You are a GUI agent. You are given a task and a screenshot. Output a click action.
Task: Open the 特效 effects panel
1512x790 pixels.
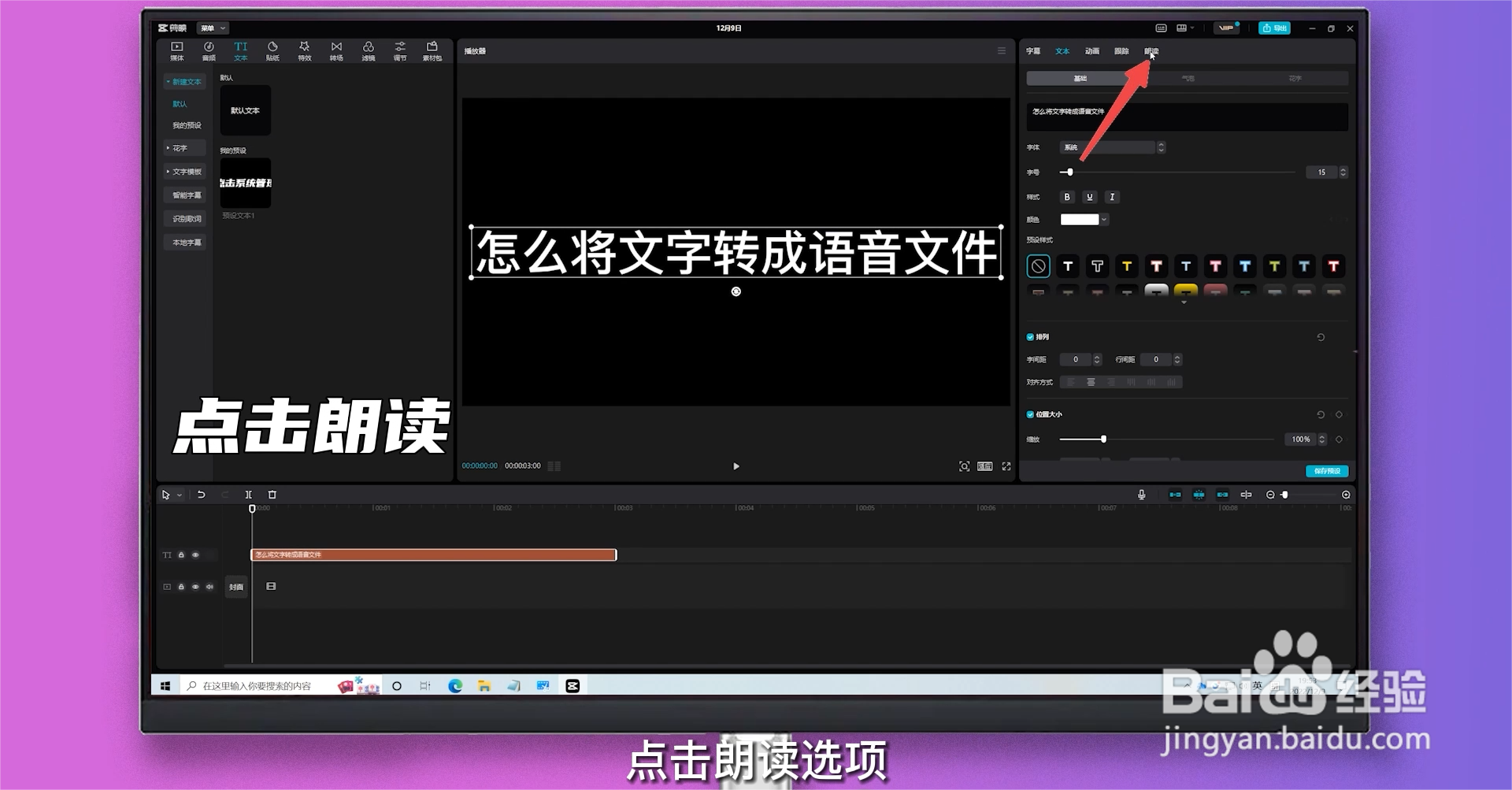click(304, 50)
